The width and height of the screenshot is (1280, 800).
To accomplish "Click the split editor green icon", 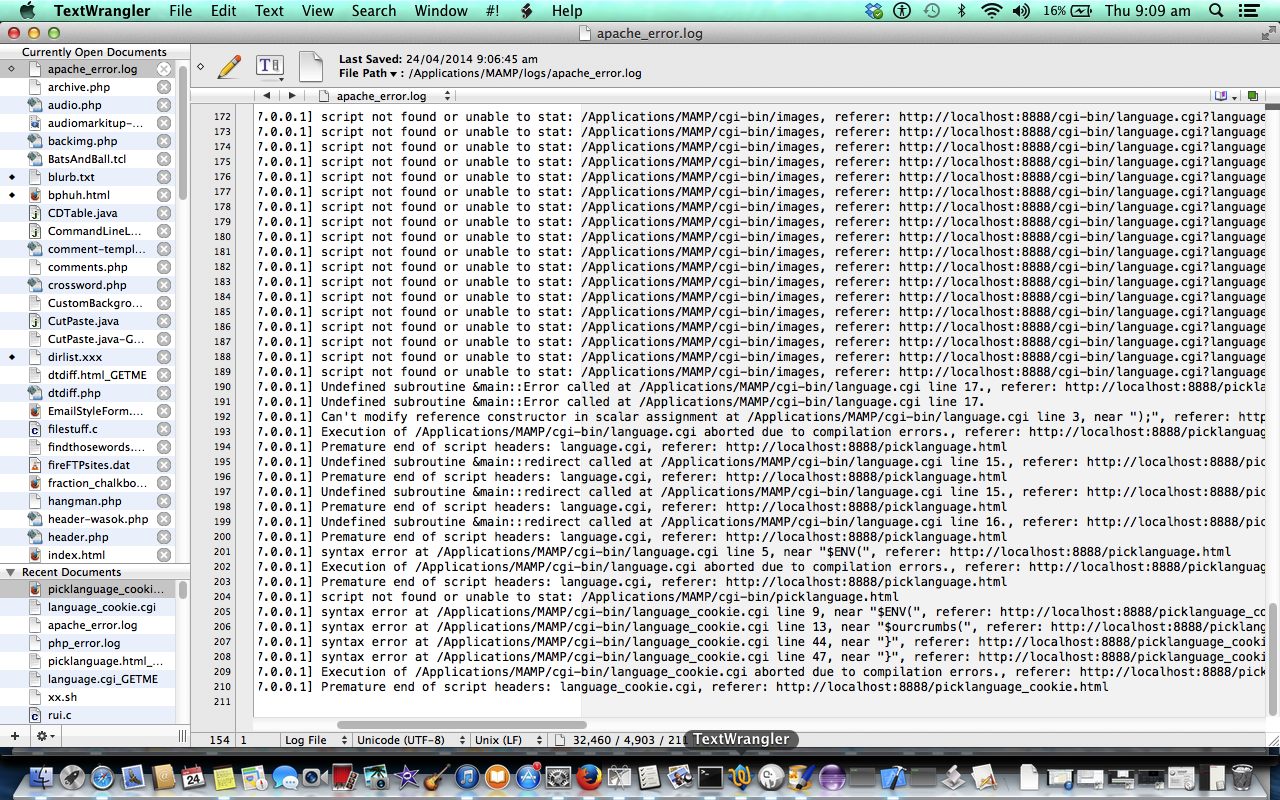I will pyautogui.click(x=1252, y=96).
